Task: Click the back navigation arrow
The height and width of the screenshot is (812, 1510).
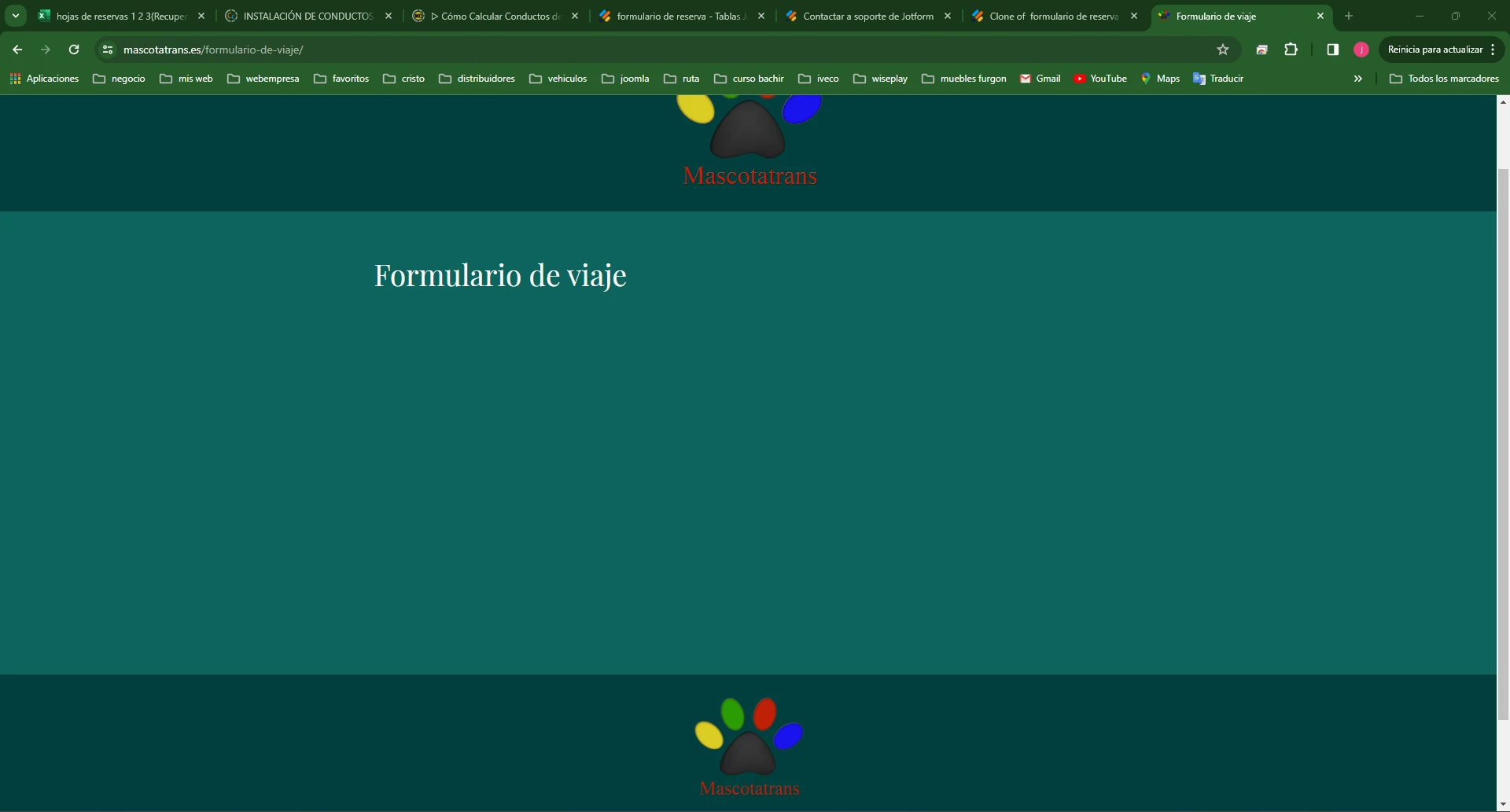Action: [17, 49]
